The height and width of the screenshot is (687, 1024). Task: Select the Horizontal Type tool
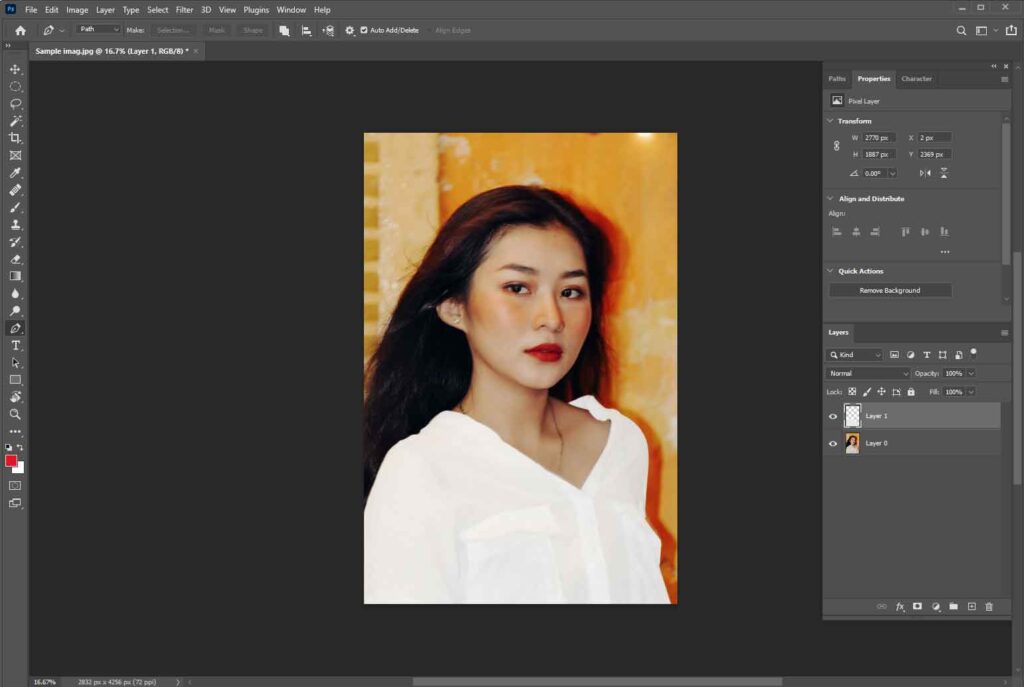pos(15,345)
